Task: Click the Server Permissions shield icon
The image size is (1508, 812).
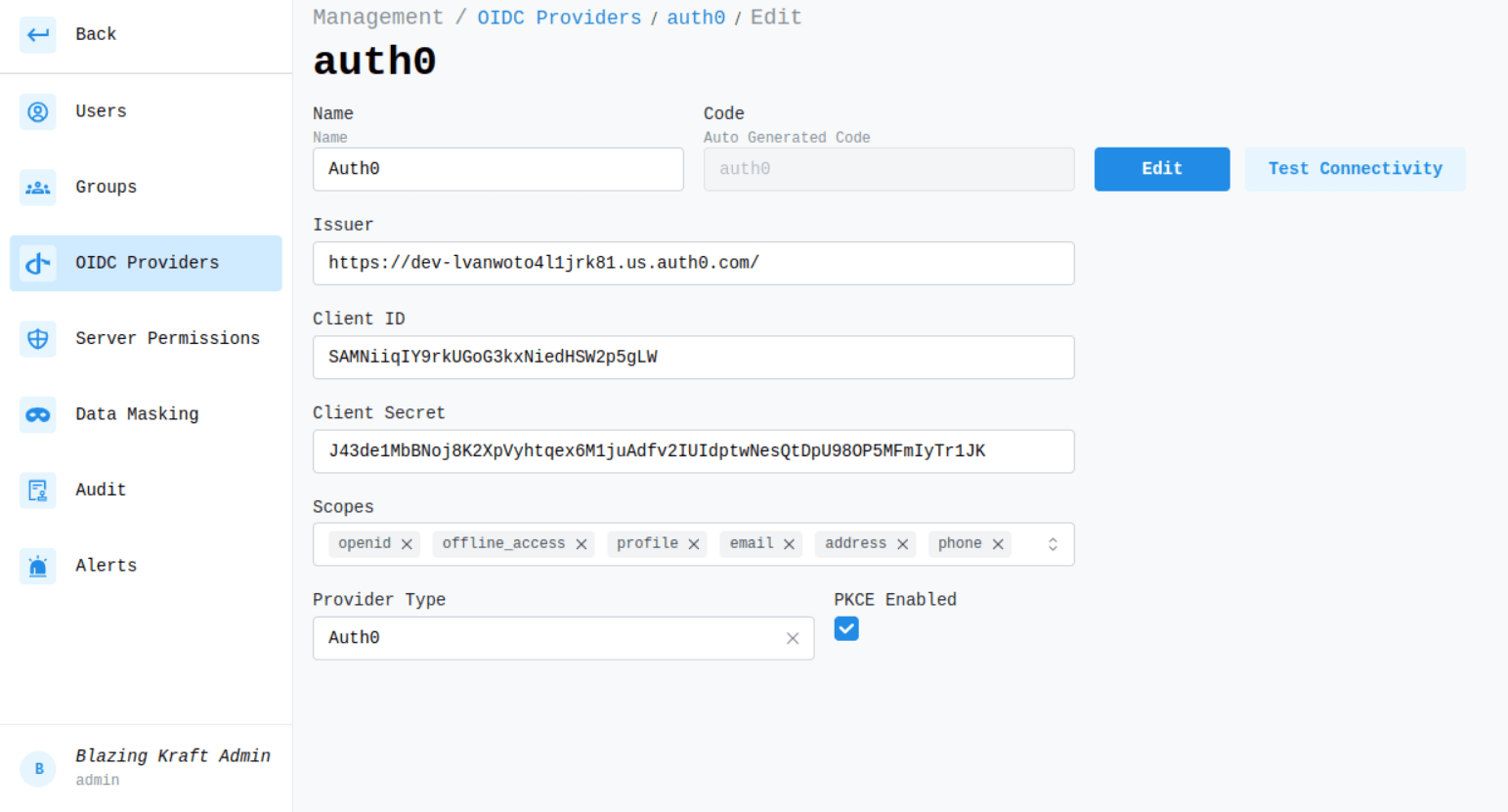Action: click(x=38, y=339)
